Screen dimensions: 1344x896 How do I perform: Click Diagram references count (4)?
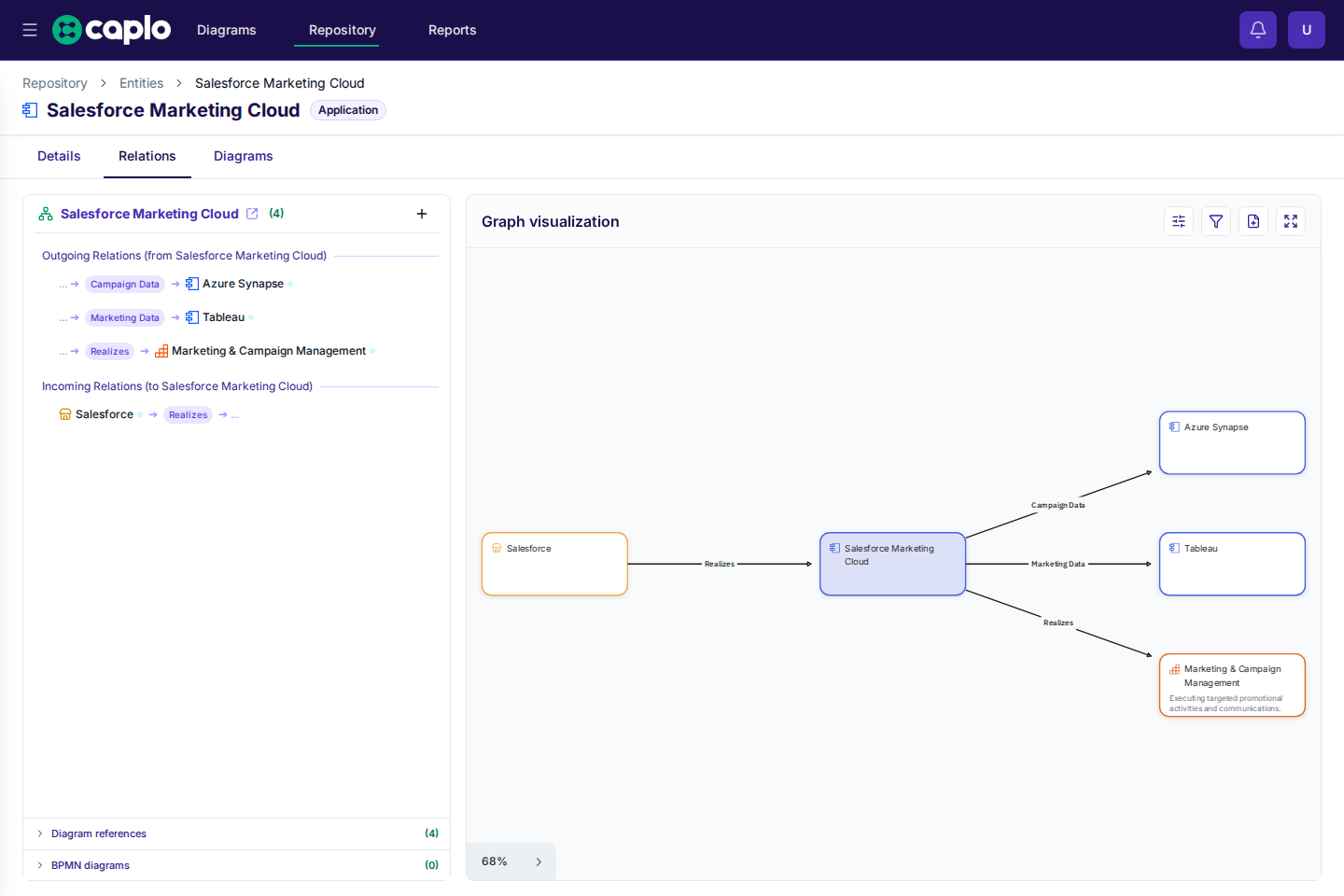click(x=431, y=833)
